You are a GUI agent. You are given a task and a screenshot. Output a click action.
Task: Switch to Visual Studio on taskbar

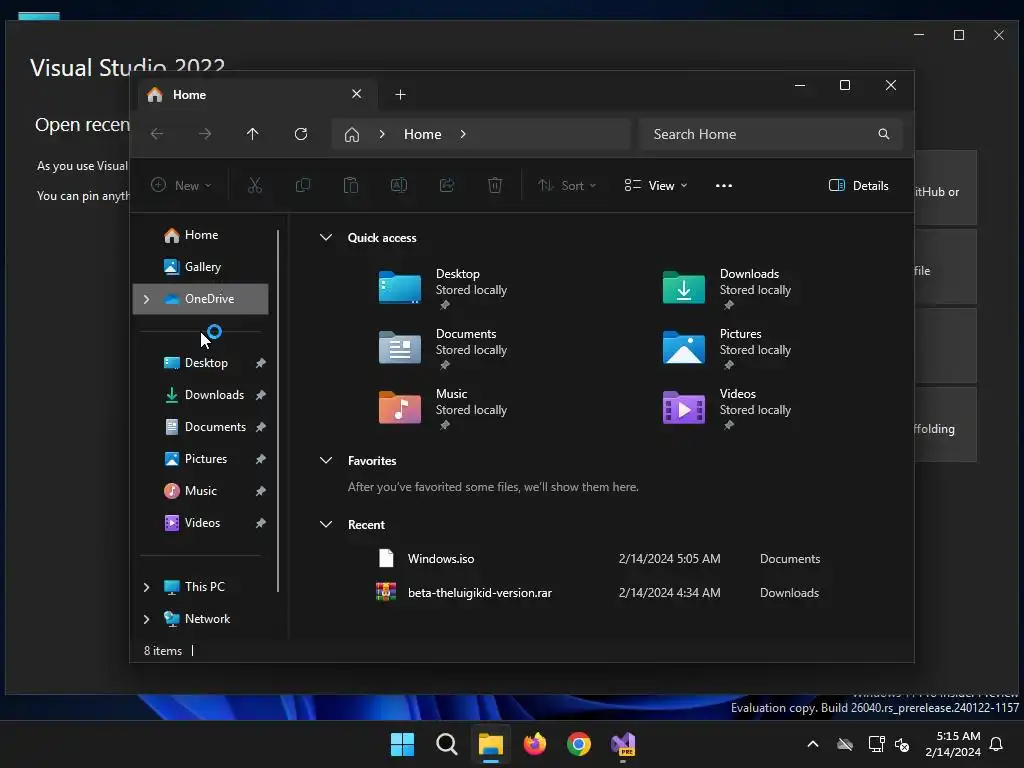[x=623, y=744]
